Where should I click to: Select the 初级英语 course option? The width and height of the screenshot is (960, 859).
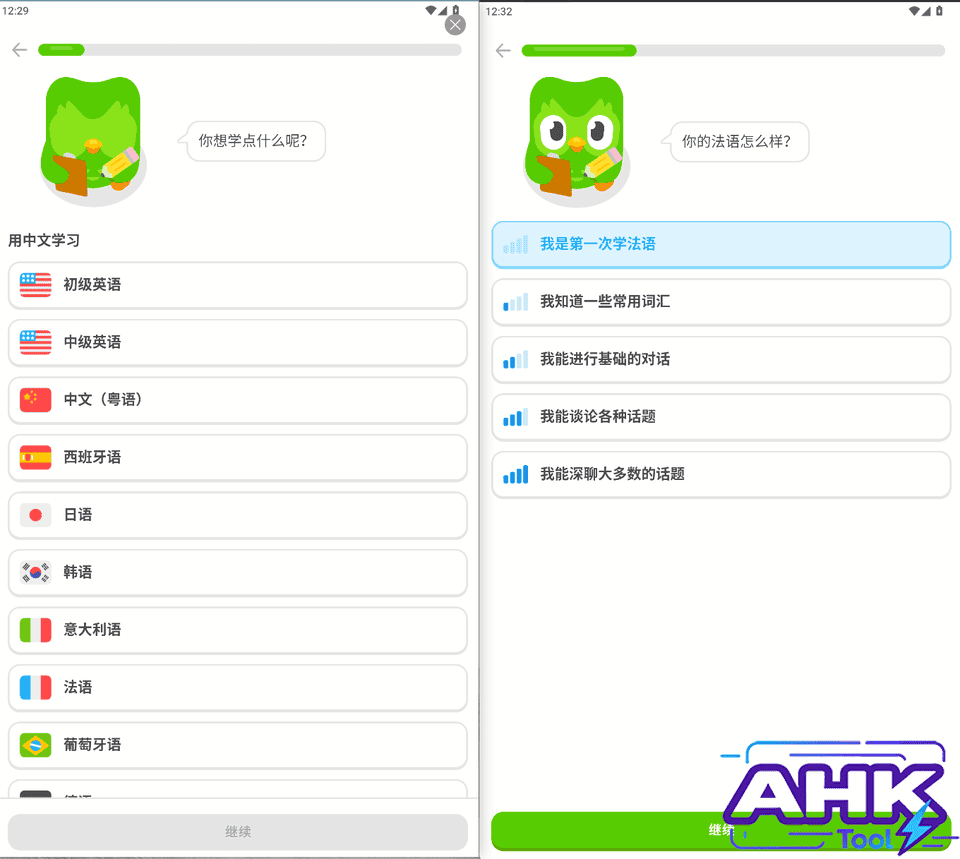click(238, 285)
